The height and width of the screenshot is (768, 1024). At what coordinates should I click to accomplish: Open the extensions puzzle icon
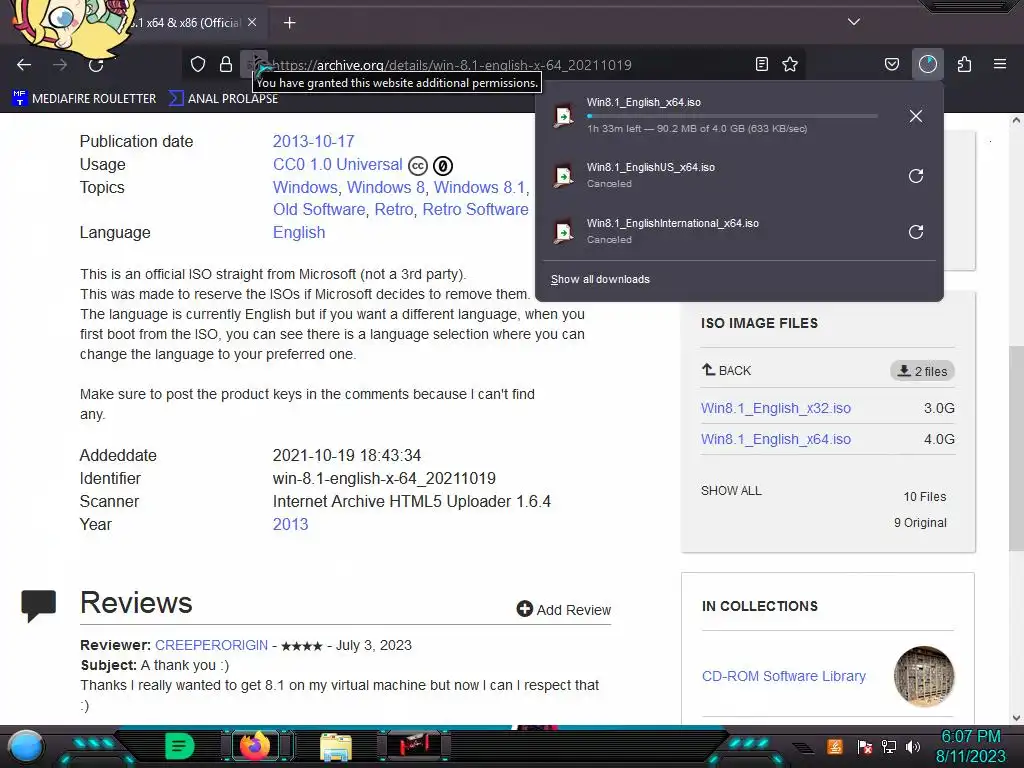(964, 64)
